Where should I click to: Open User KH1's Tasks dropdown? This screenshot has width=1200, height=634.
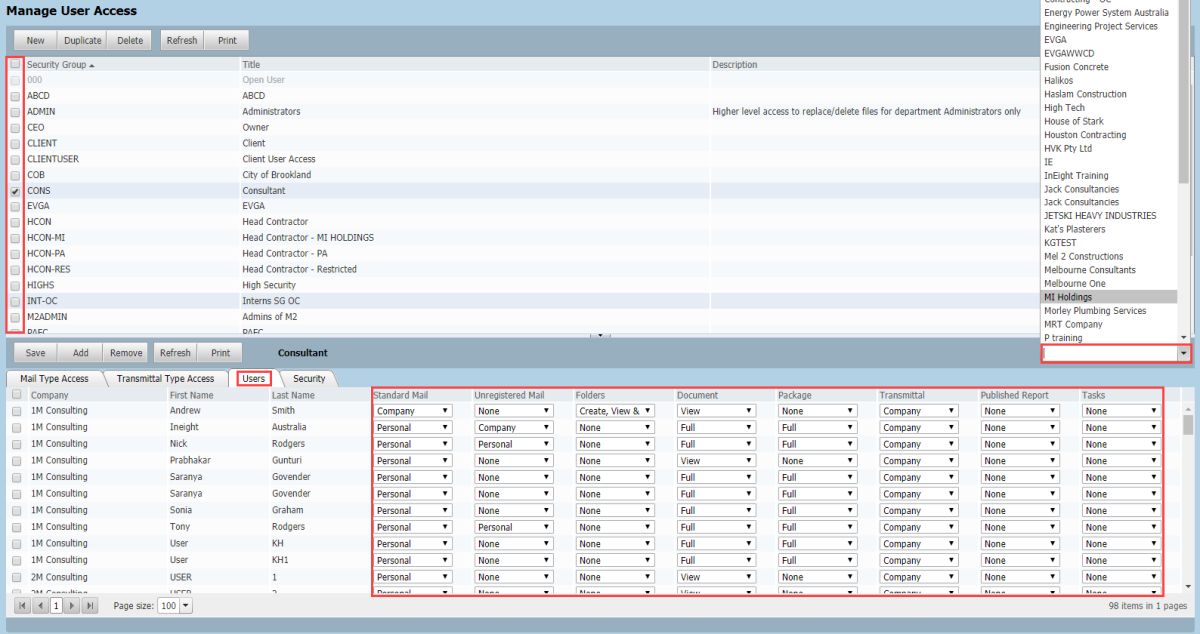(x=1122, y=560)
